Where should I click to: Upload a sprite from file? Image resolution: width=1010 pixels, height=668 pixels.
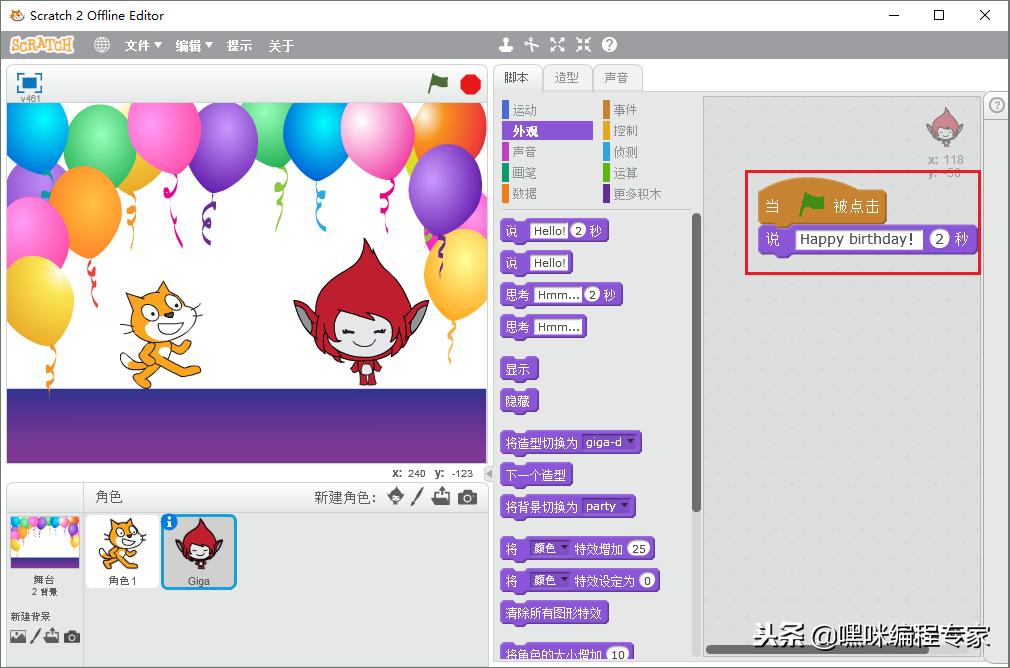click(x=441, y=496)
